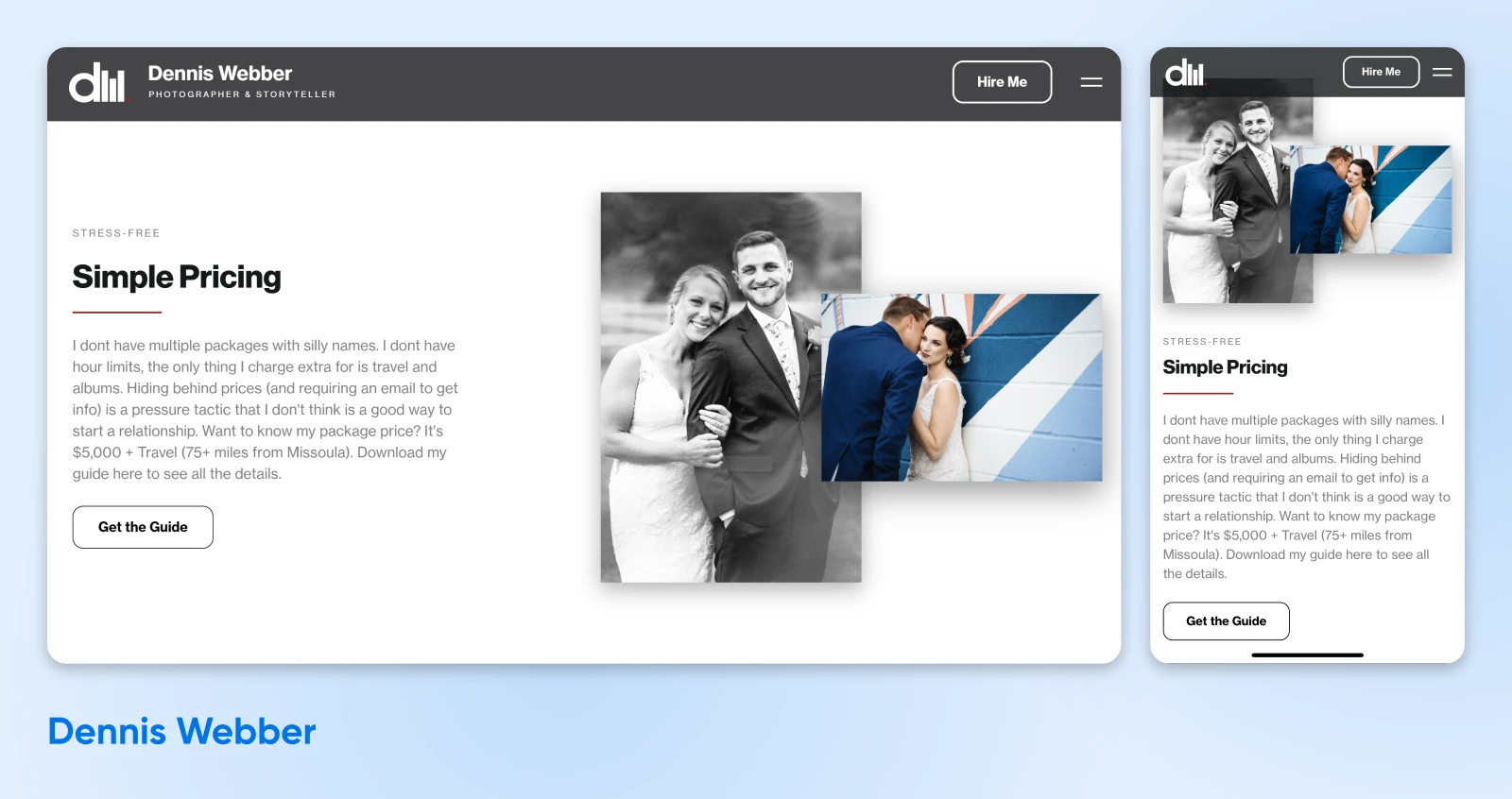Click the Dennis Webber site title in header

click(220, 74)
